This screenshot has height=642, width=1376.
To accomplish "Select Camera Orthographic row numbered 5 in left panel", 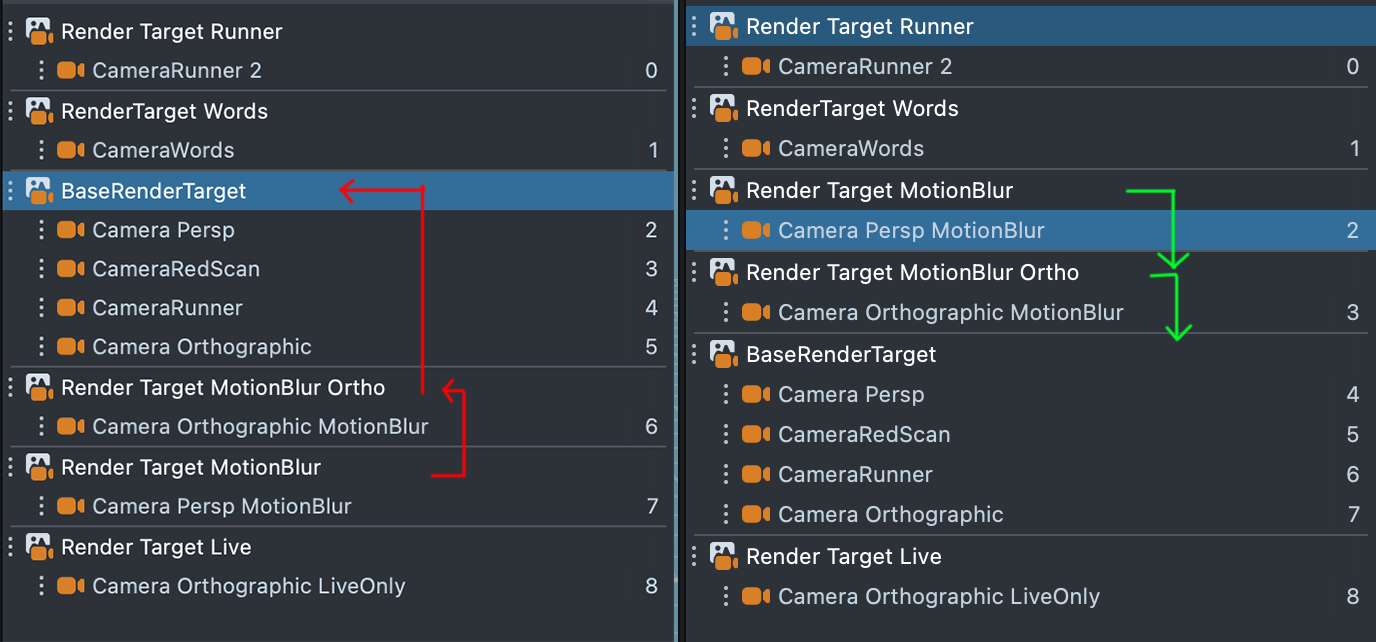I will pos(202,347).
